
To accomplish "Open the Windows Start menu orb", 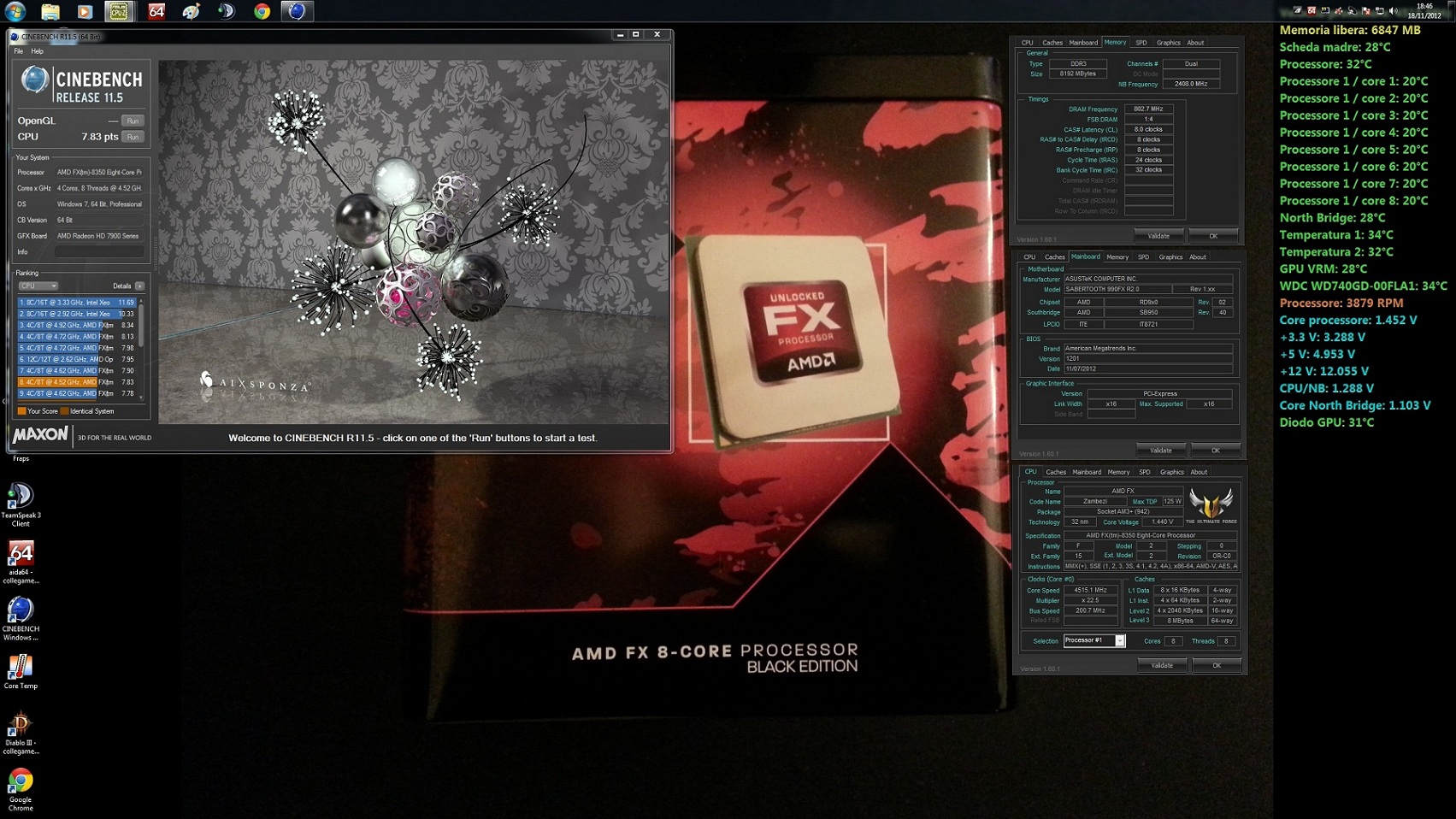I will tap(15, 11).
